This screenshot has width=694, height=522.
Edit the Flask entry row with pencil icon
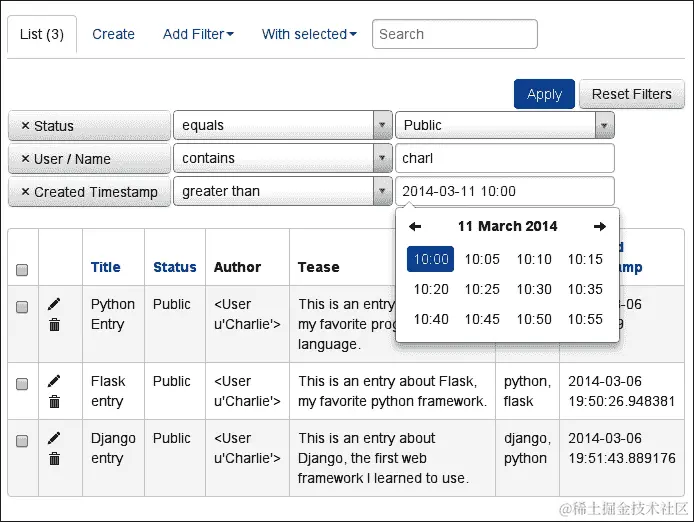54,381
